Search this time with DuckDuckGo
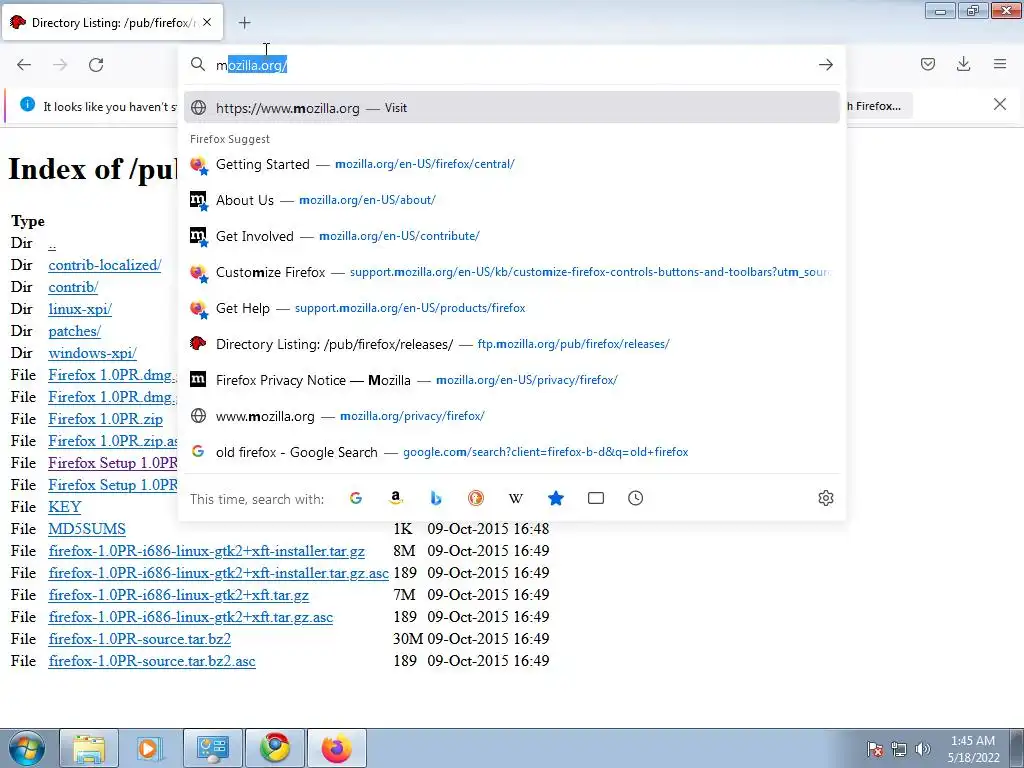The image size is (1024, 768). 475,498
